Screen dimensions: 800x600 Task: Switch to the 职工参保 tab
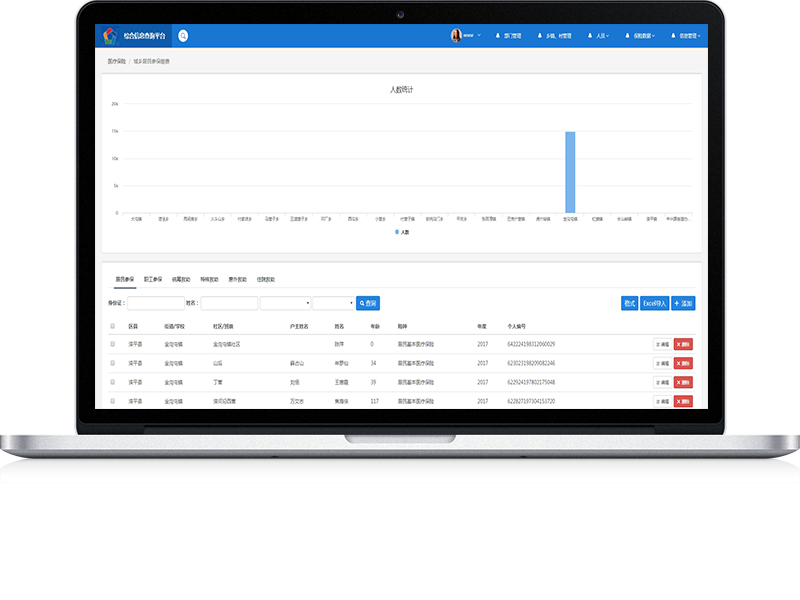pos(153,279)
